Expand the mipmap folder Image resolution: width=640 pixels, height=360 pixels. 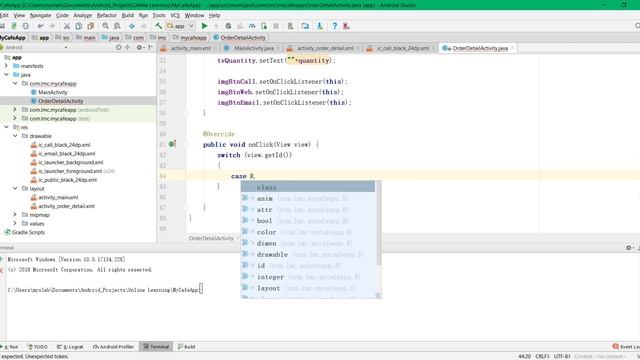click(15, 215)
